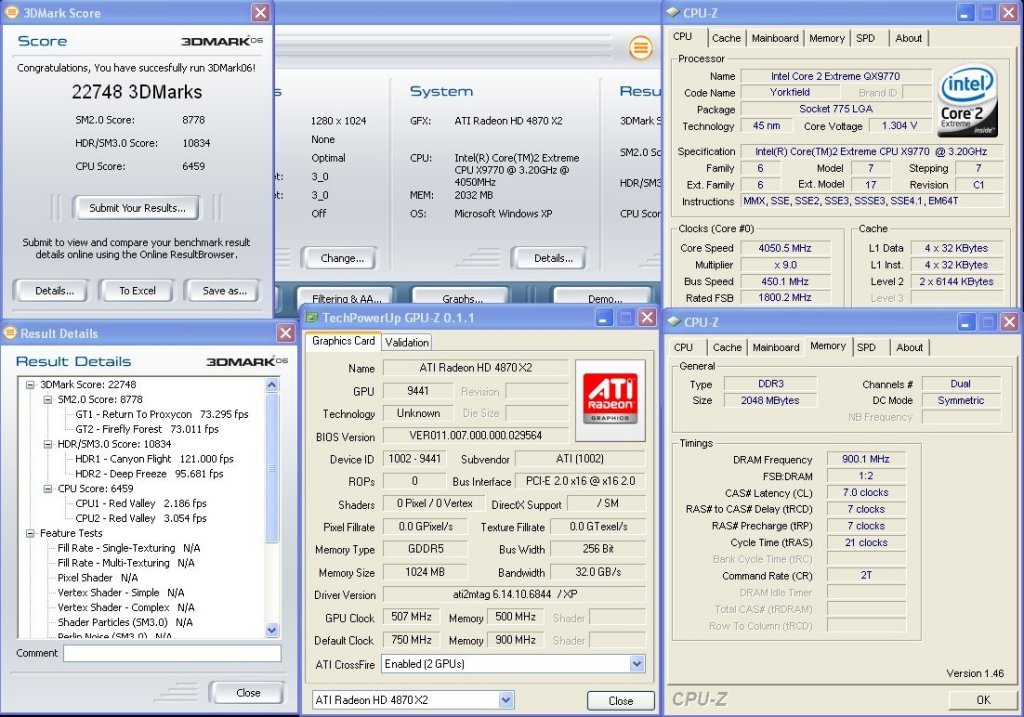Screen dimensions: 1024x717
Task: Collapse the 3DMark Score: 22748 tree node
Action: pyautogui.click(x=30, y=385)
